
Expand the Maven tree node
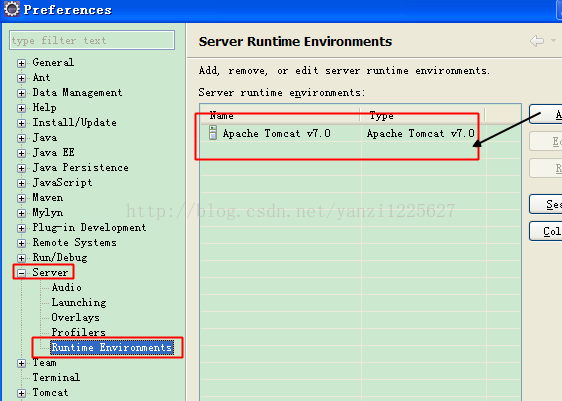[x=22, y=198]
